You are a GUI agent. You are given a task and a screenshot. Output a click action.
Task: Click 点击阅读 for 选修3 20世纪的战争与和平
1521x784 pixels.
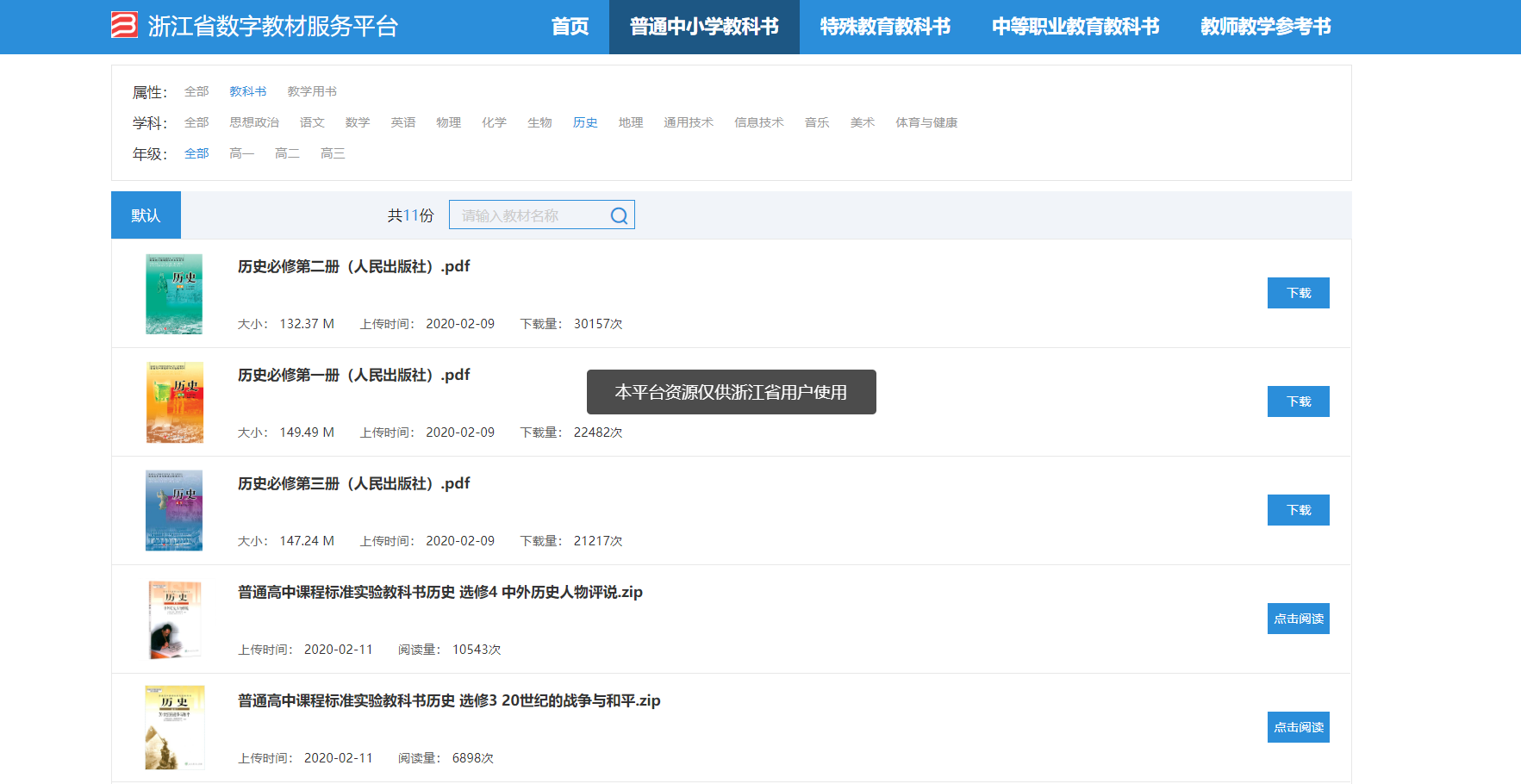(1299, 727)
